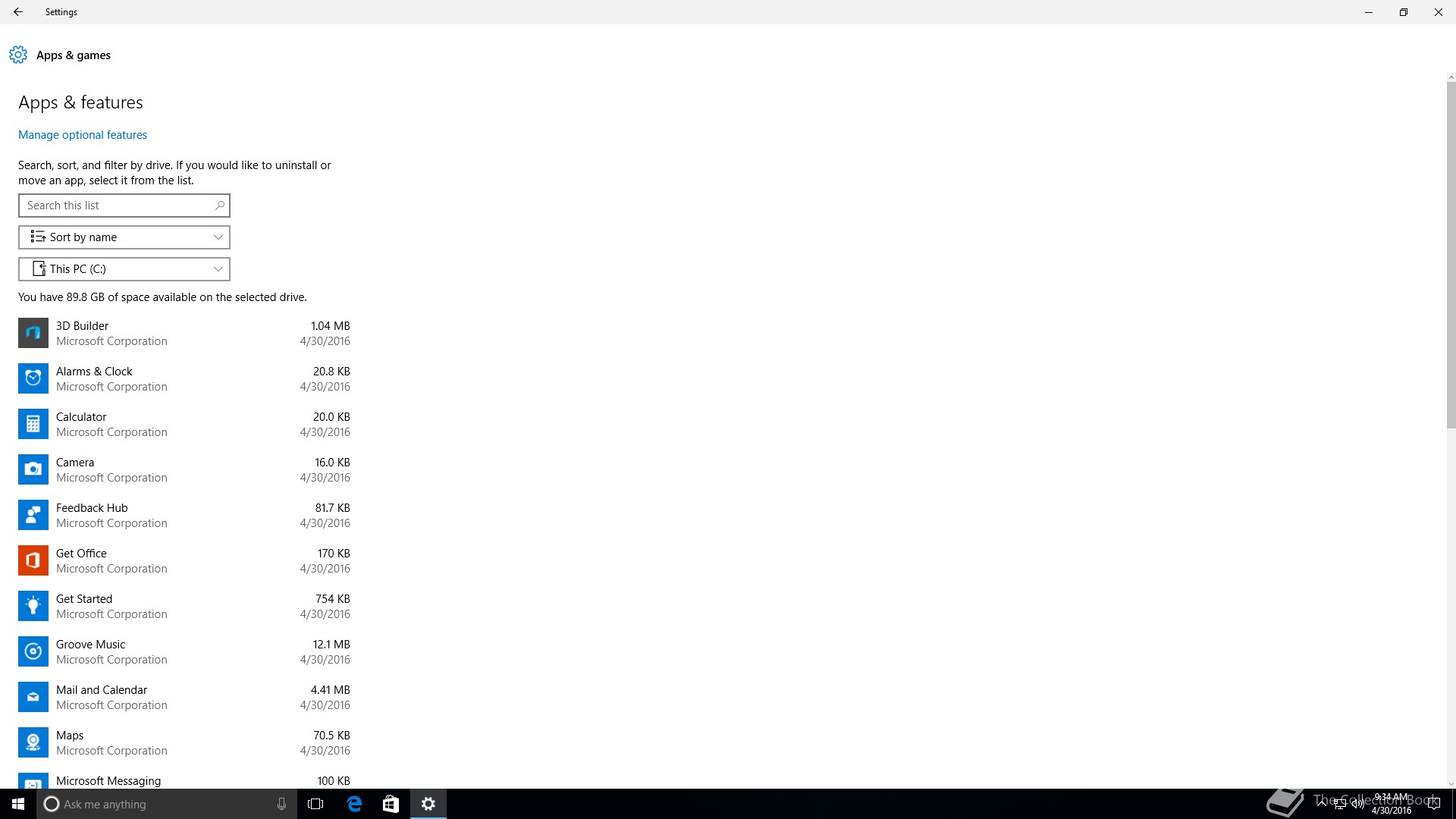Screen dimensions: 1456x819
Task: Click the 1.04 MB size value
Action: pyautogui.click(x=330, y=326)
